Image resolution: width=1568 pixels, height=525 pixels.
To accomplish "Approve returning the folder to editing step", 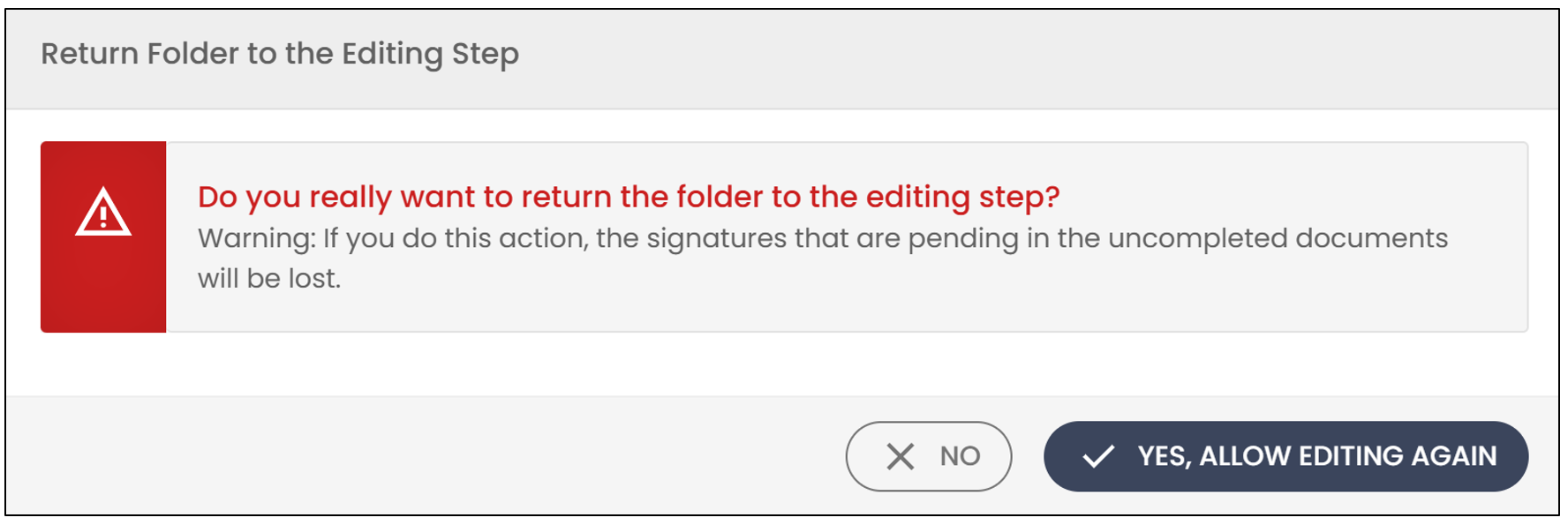I will point(1285,456).
